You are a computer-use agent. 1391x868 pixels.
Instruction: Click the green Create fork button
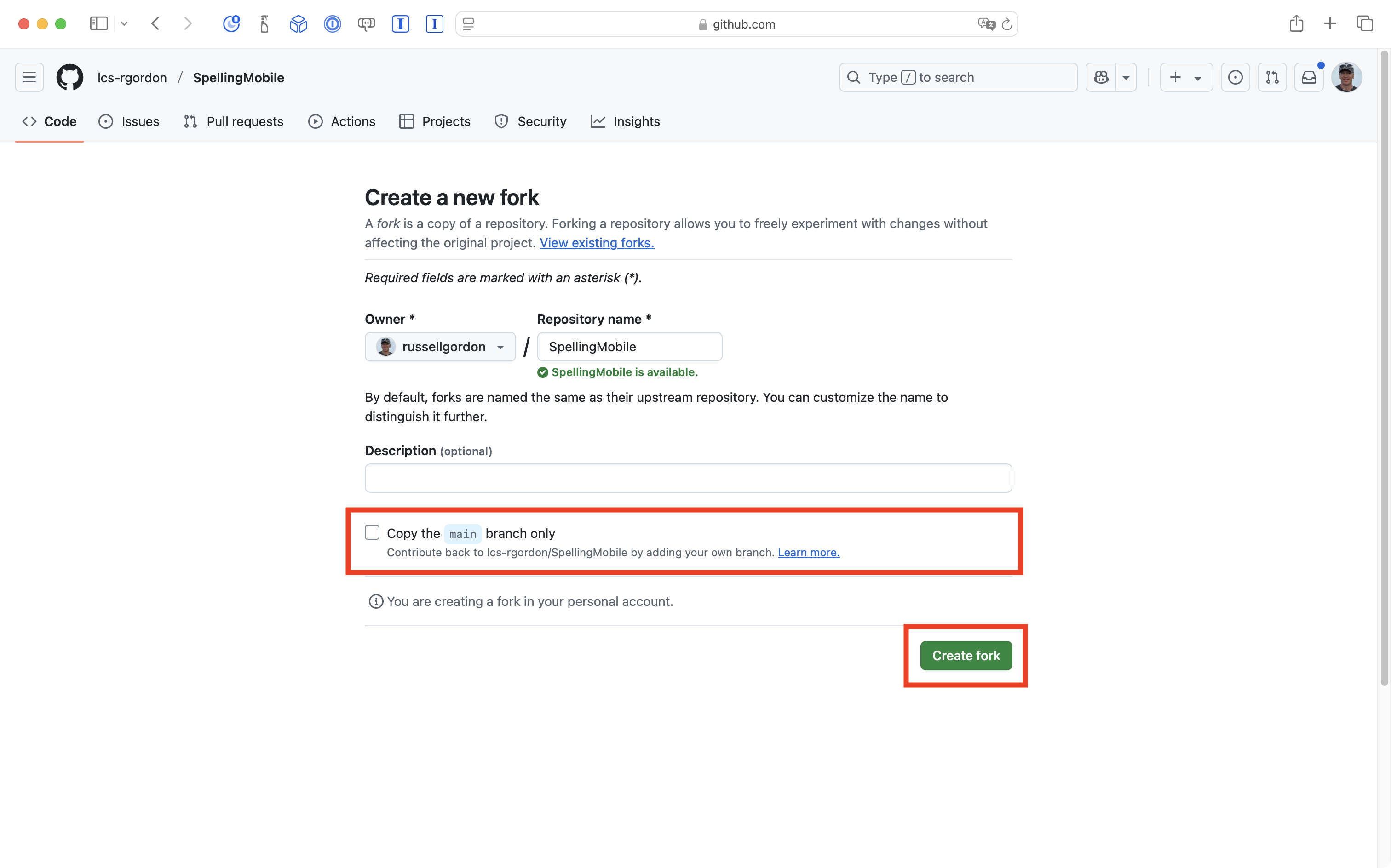pos(966,656)
